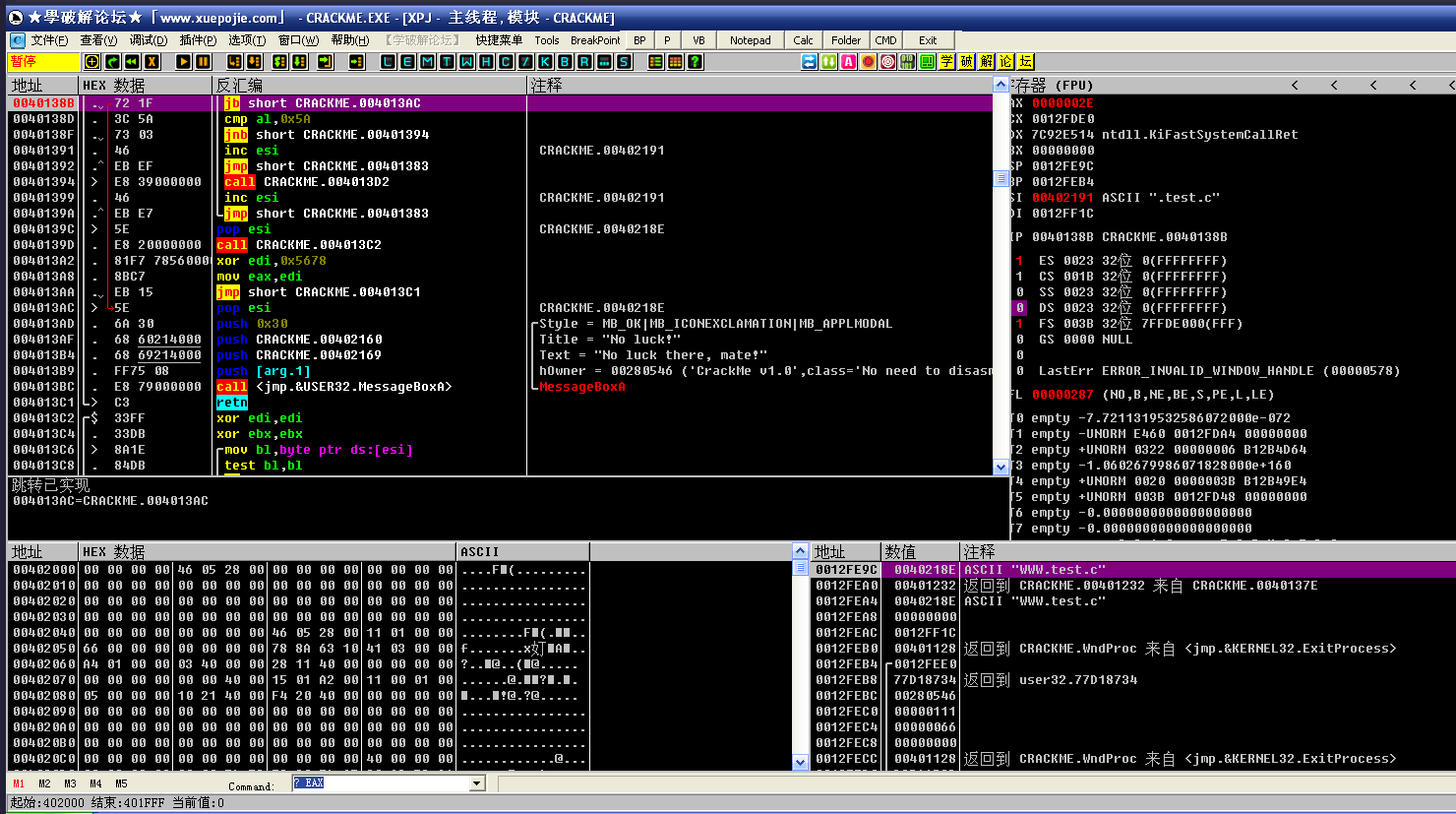The image size is (1456, 814).
Task: Open 快捷菜单 menu
Action: [499, 40]
